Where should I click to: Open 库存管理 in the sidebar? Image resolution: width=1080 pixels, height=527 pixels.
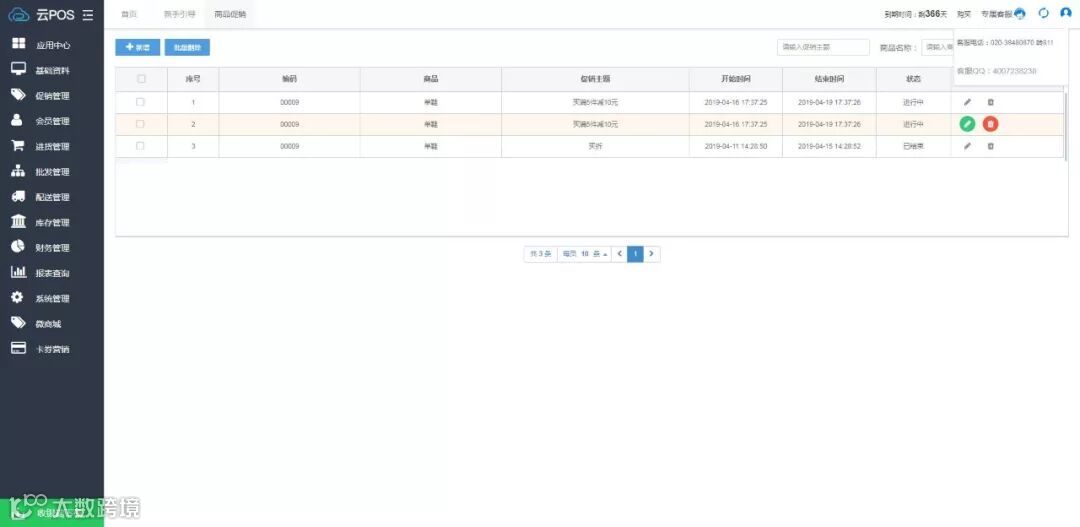pyautogui.click(x=52, y=223)
